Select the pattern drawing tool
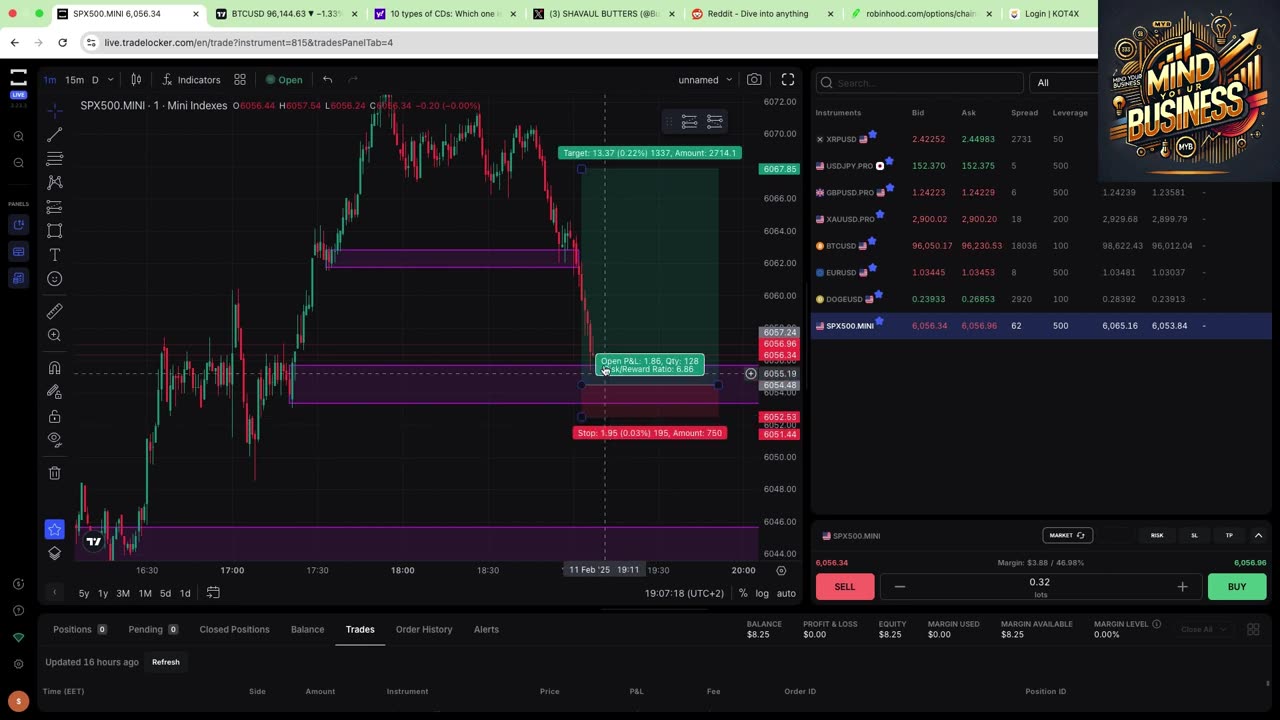The width and height of the screenshot is (1280, 720). click(55, 182)
